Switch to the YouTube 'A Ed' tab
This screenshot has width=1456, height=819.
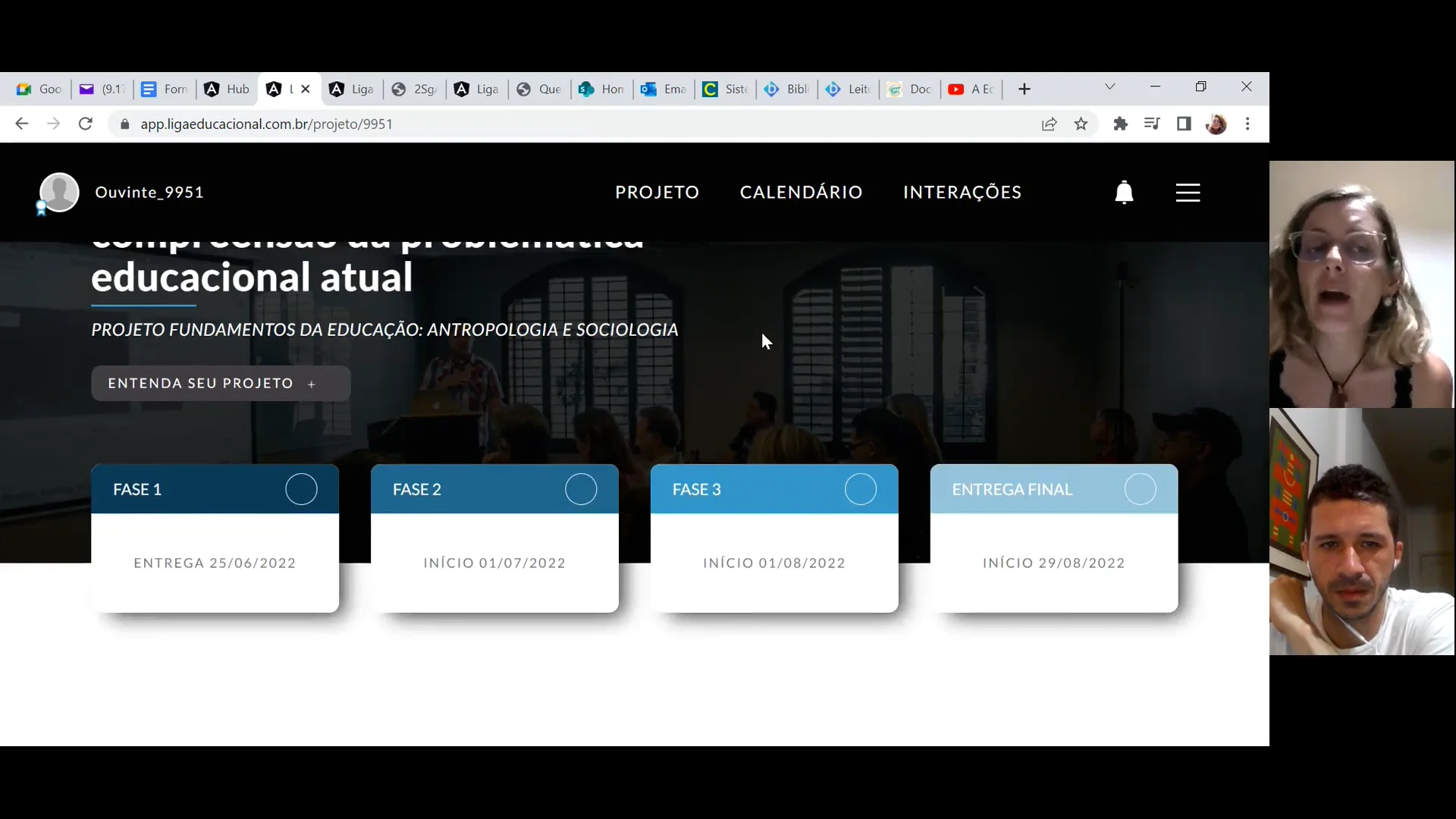[x=971, y=89]
